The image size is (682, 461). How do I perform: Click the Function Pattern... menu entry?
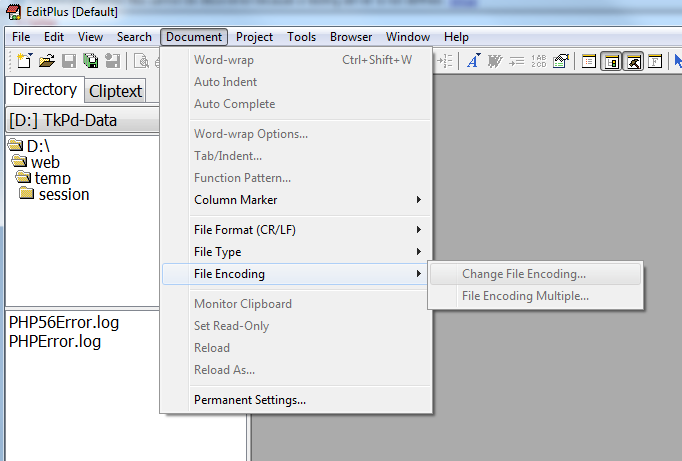point(296,178)
